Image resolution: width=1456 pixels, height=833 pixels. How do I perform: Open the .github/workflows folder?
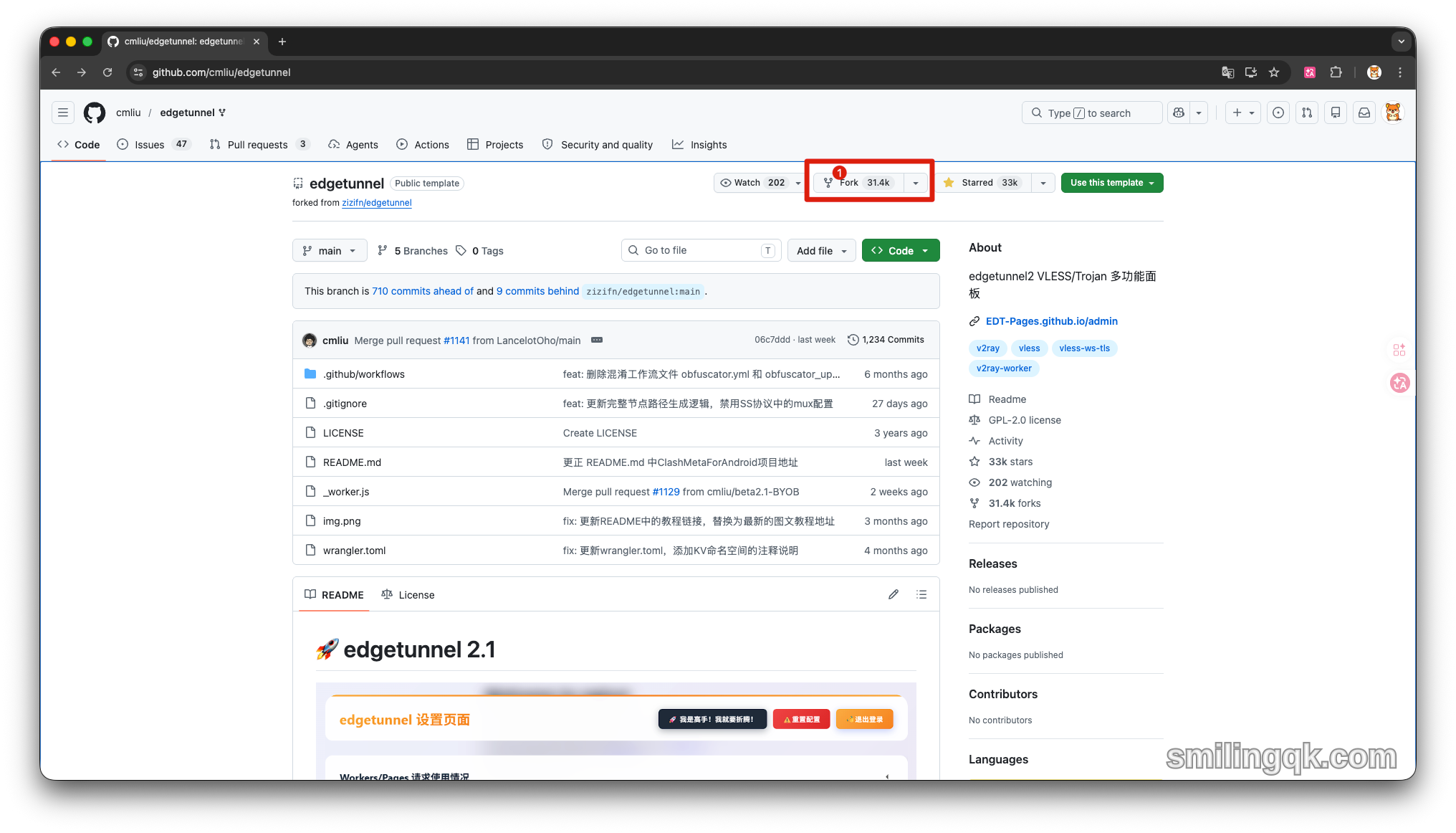click(363, 374)
